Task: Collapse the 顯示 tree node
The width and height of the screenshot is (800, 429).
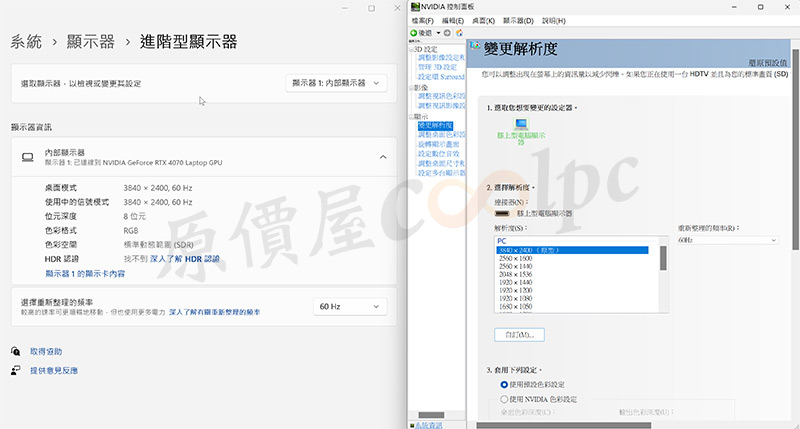Action: 411,117
